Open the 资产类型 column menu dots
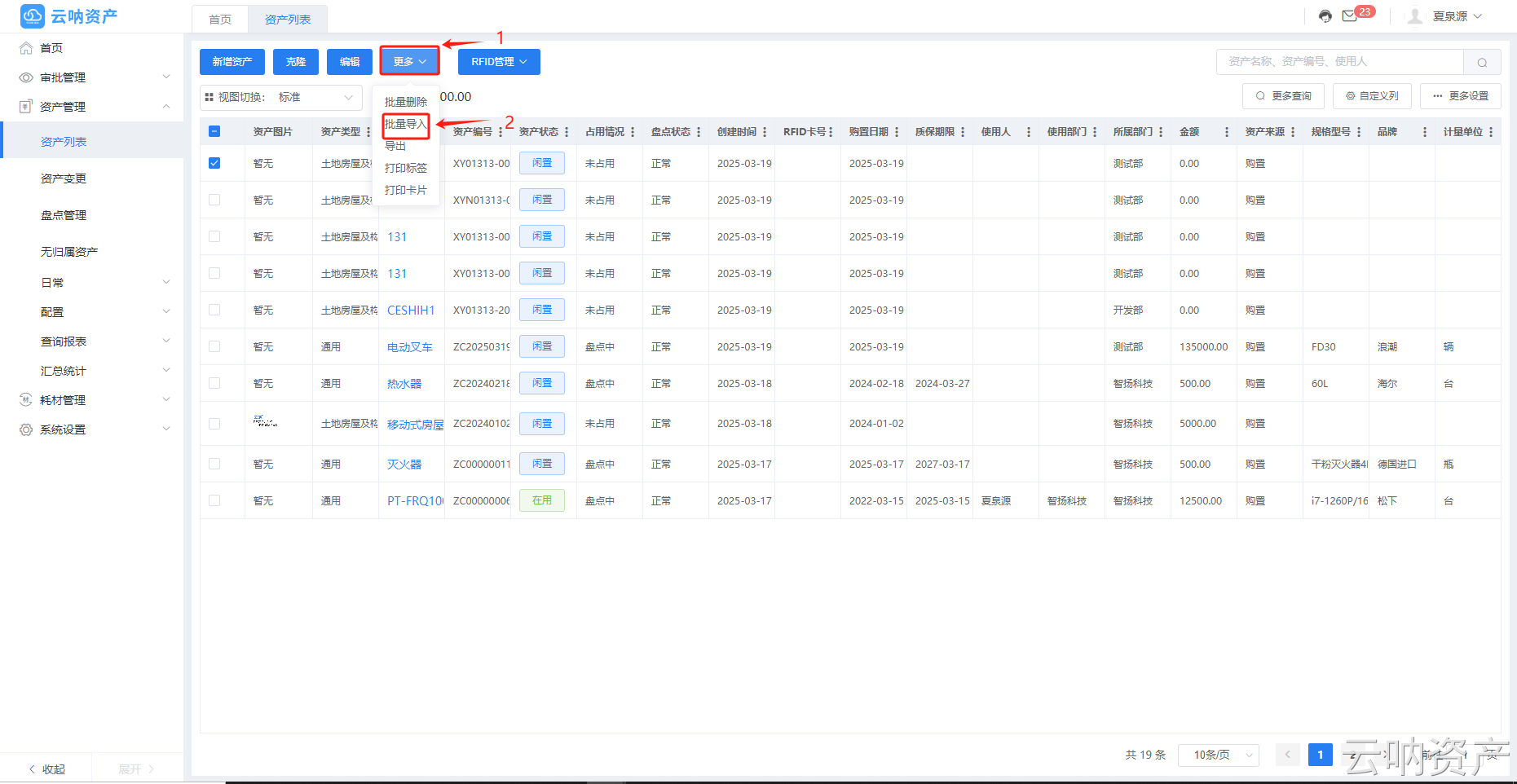Image resolution: width=1517 pixels, height=784 pixels. (x=368, y=132)
